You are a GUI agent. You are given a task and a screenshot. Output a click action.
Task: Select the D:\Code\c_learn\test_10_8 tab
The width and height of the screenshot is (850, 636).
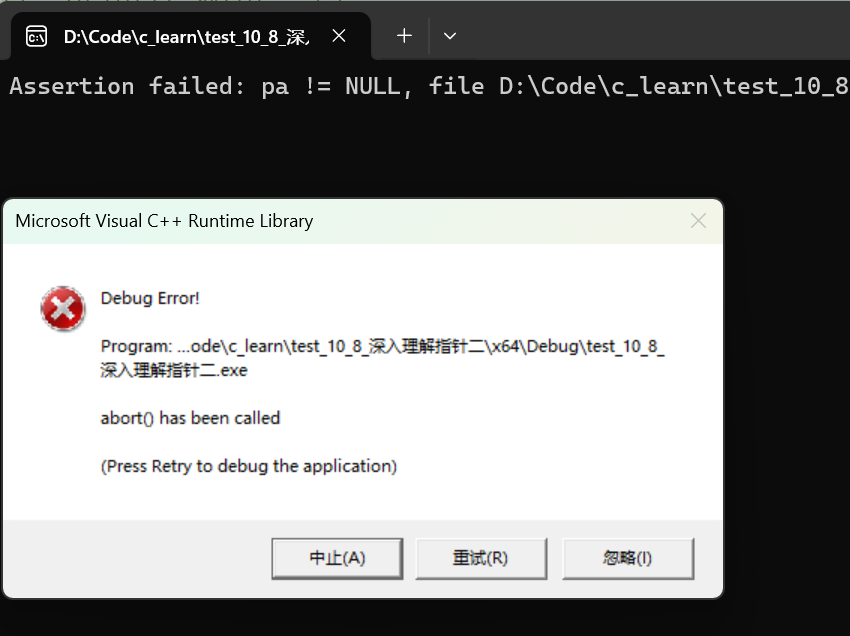tap(191, 36)
